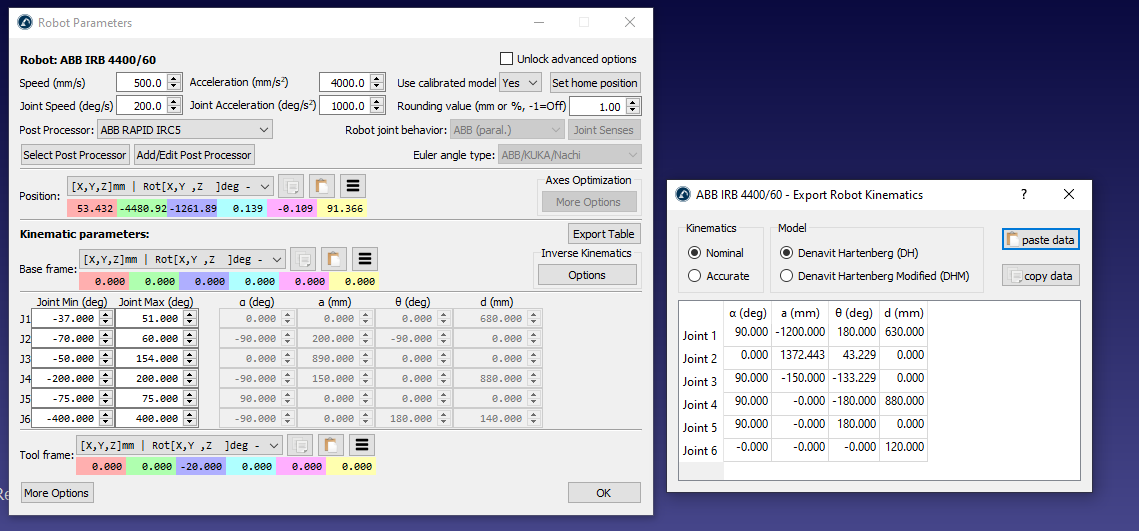Open the Position row hamburger menu icon
Screen dimensions: 1139x531
point(352,186)
